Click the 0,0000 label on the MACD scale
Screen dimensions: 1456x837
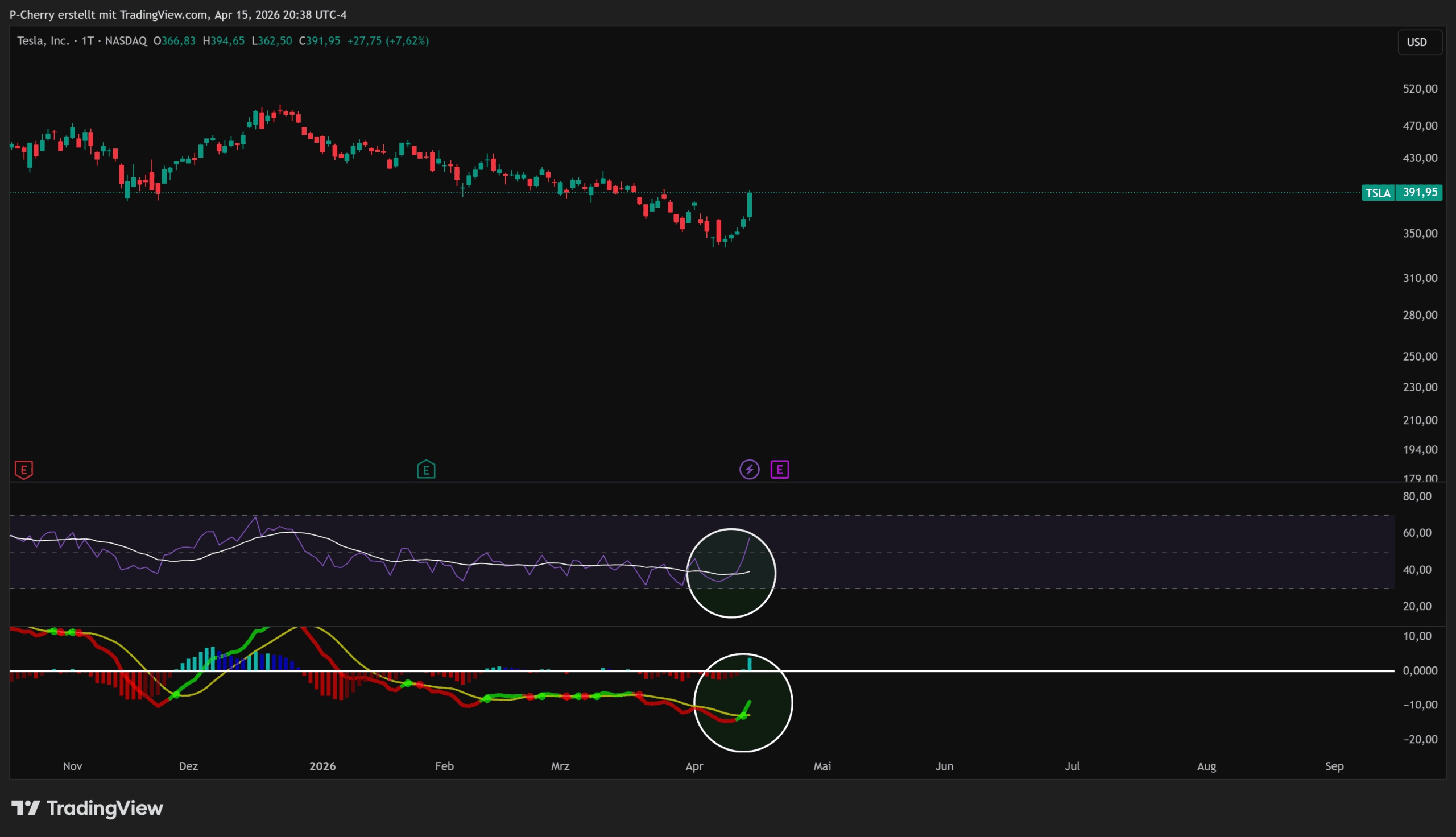tap(1420, 671)
